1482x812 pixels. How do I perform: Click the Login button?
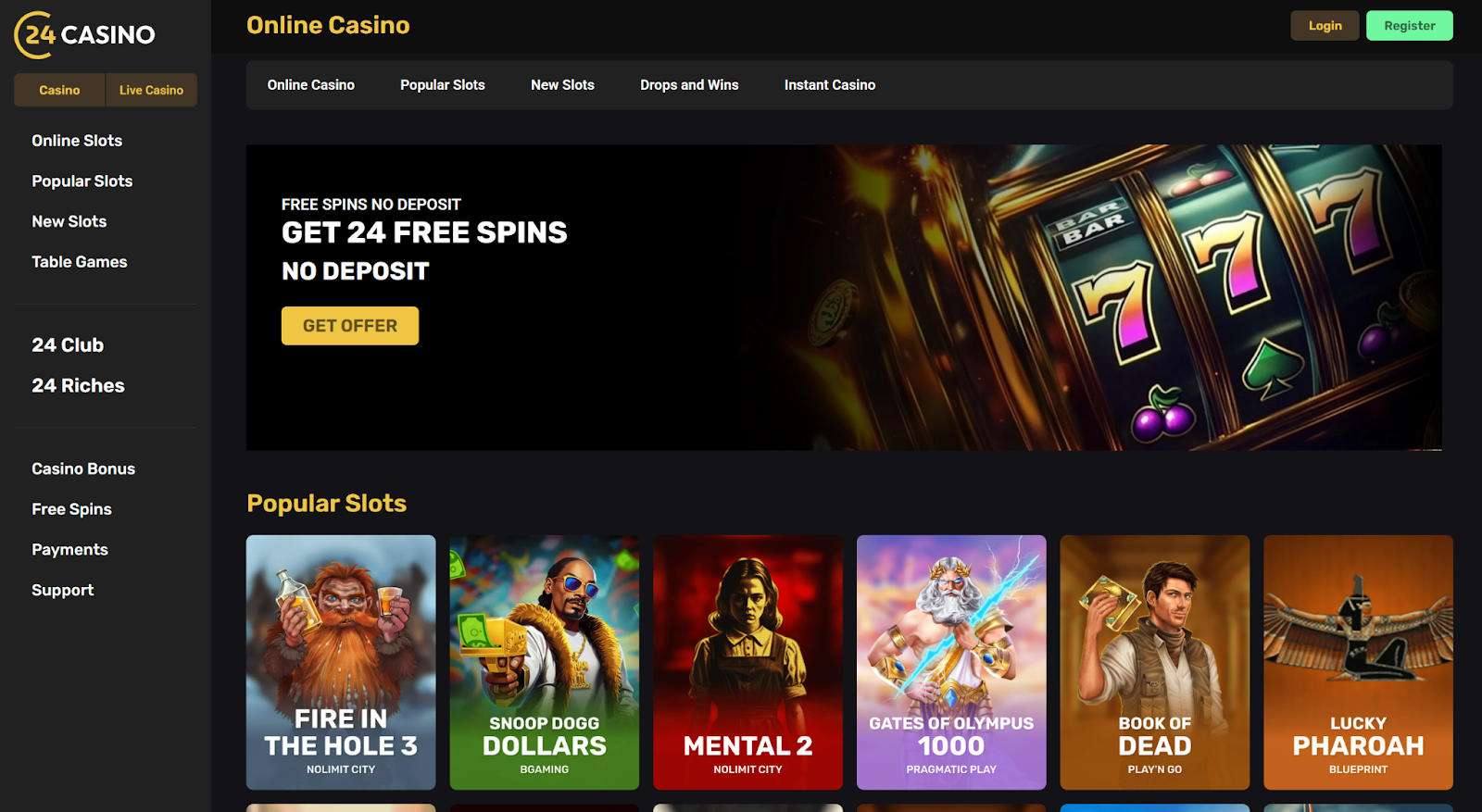click(1325, 26)
